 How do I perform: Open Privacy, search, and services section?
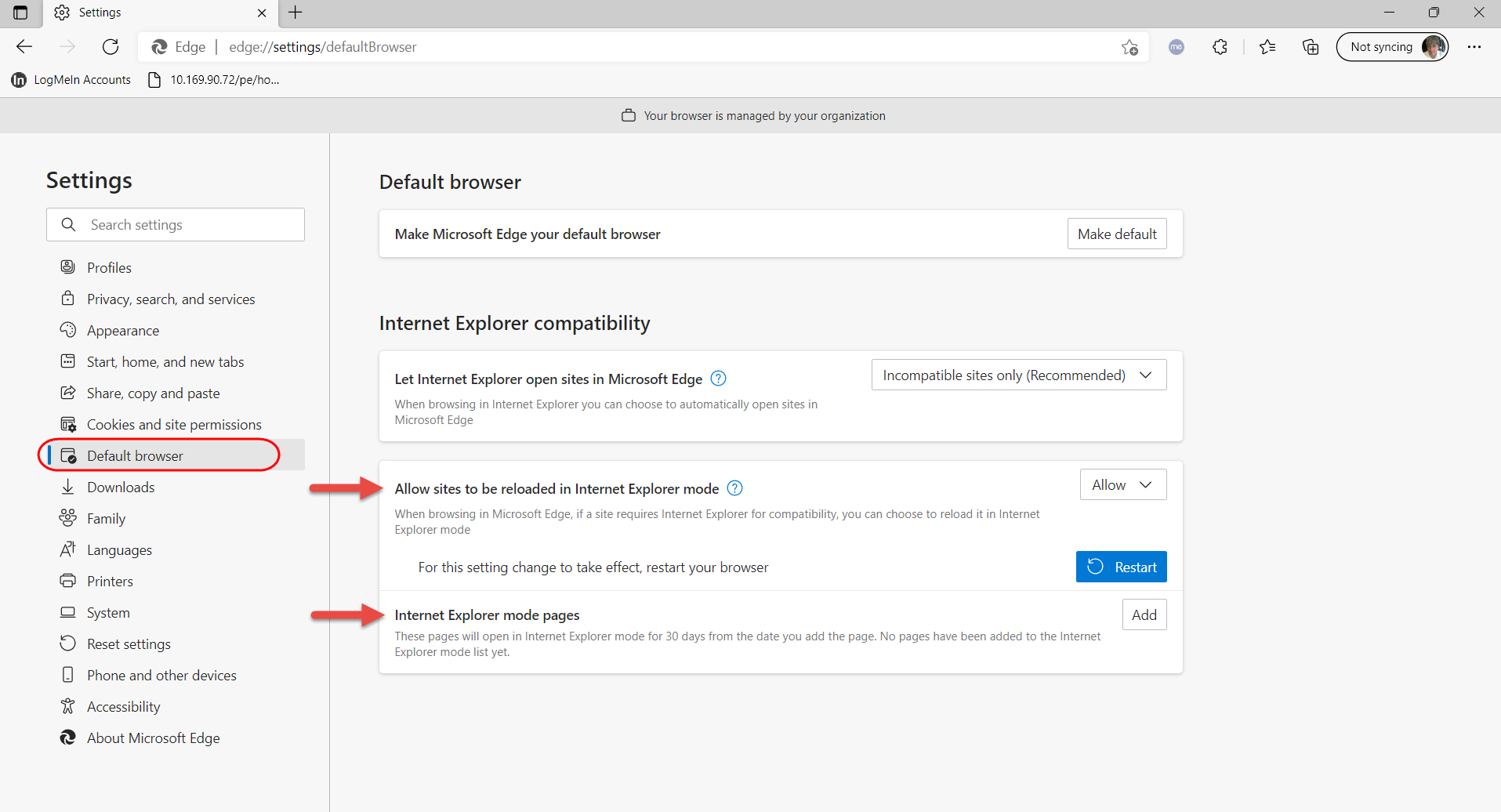pos(176,299)
